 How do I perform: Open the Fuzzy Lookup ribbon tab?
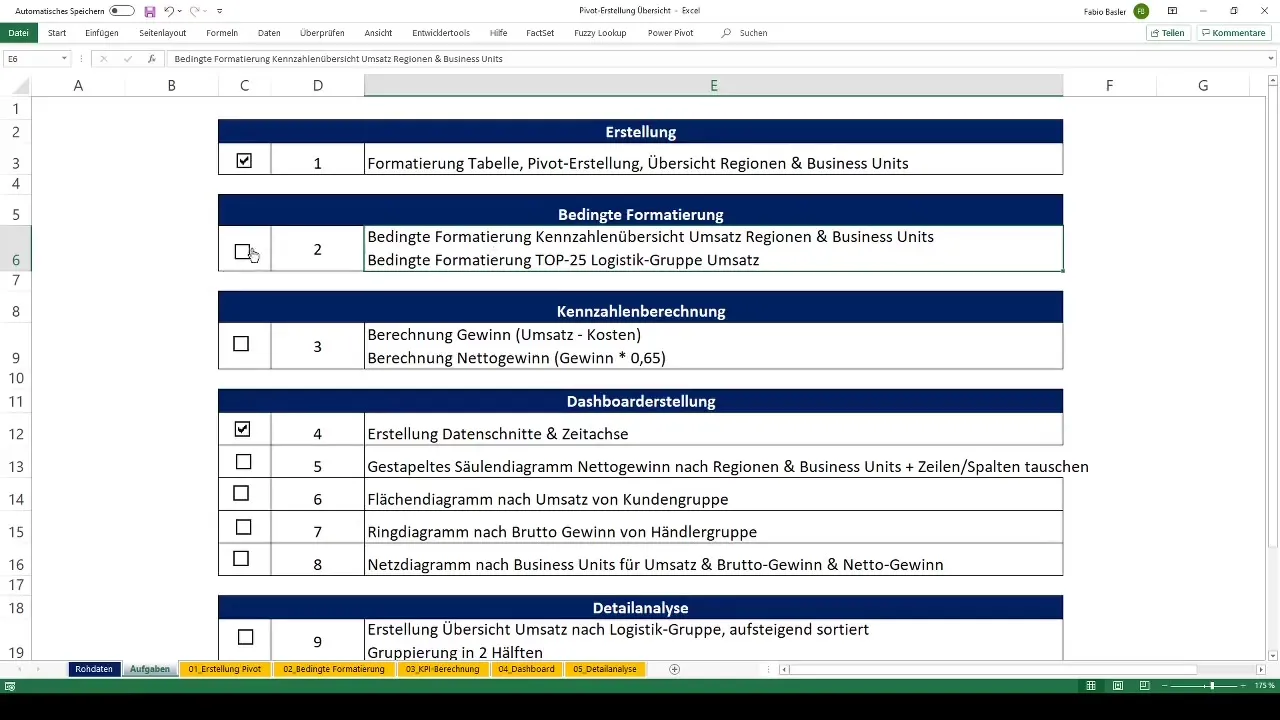[x=600, y=33]
